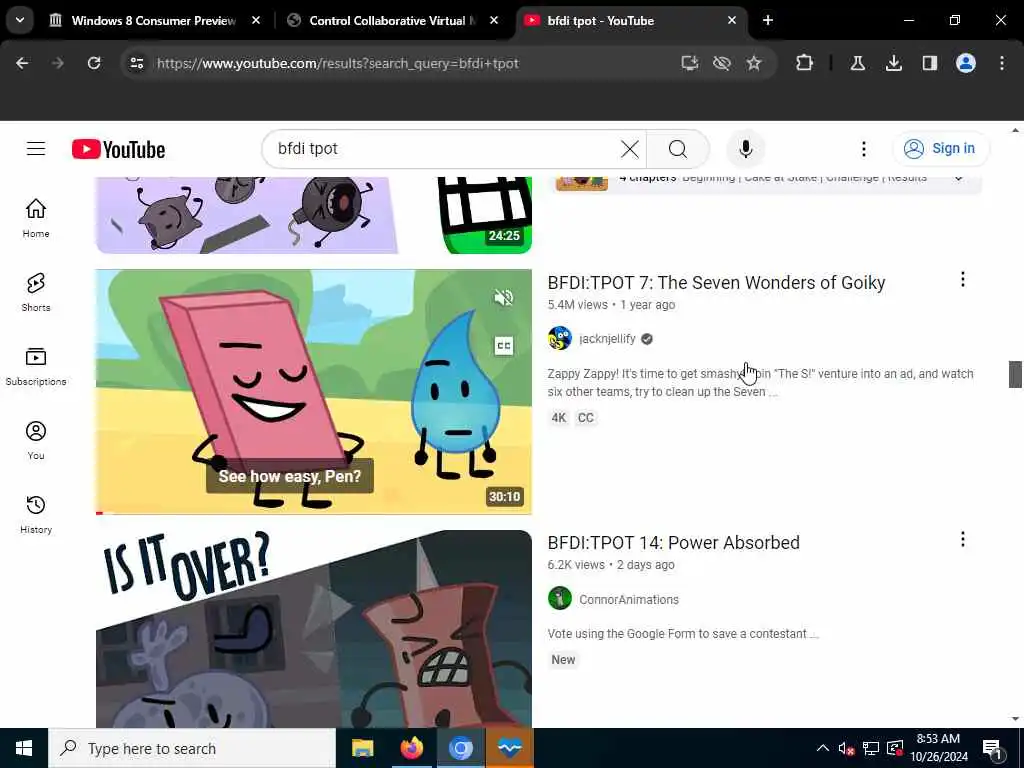
Task: Submit search with magnifier button
Action: 677,149
